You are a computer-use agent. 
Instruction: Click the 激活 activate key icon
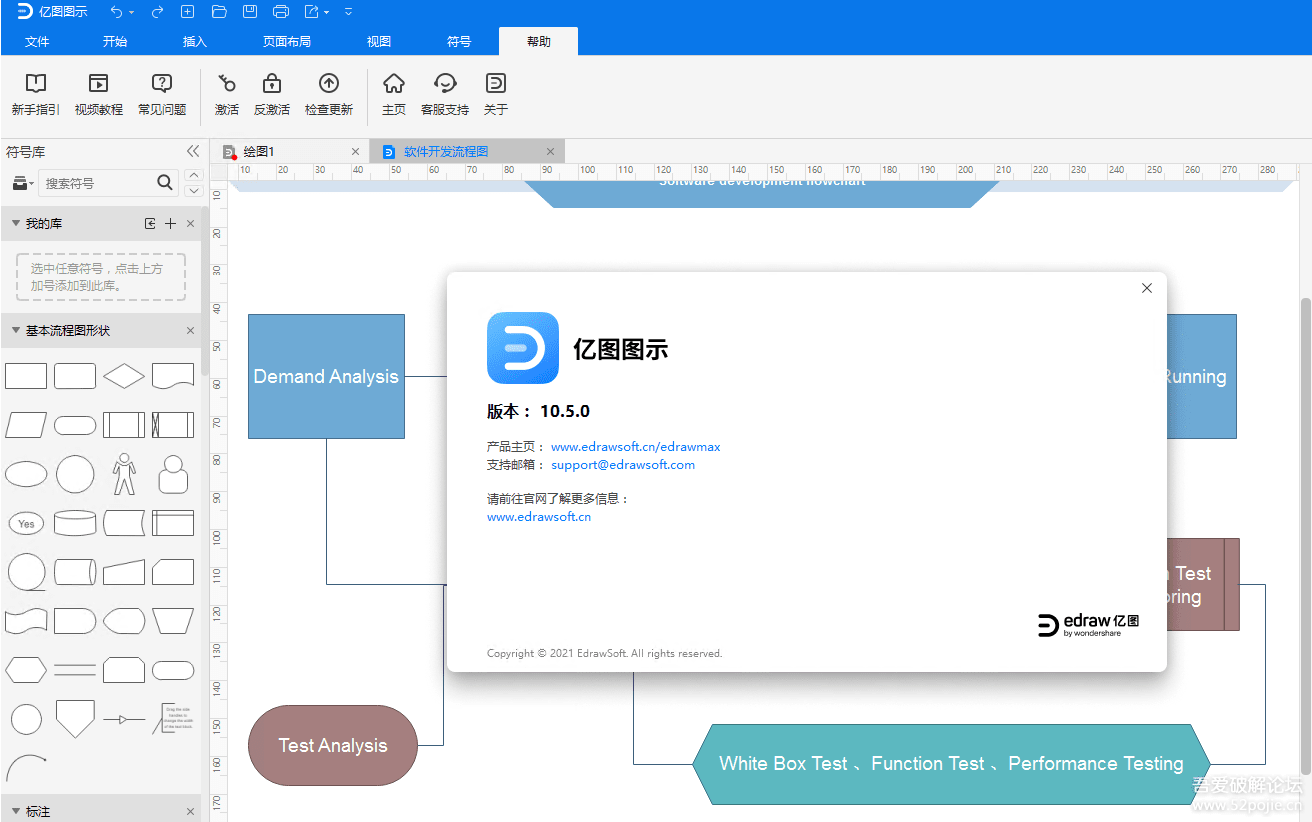click(227, 95)
